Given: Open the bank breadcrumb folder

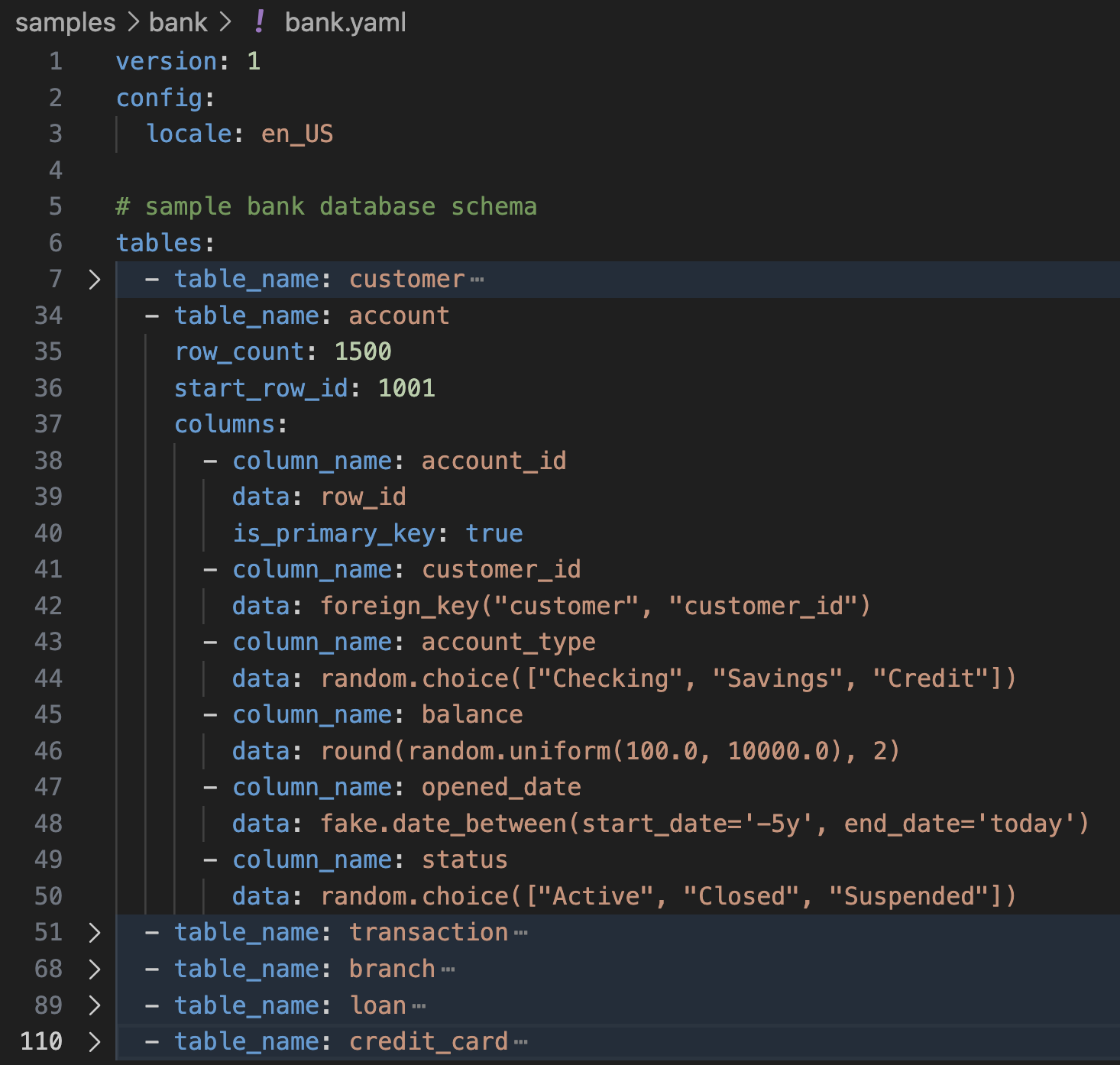Looking at the screenshot, I should tap(178, 22).
